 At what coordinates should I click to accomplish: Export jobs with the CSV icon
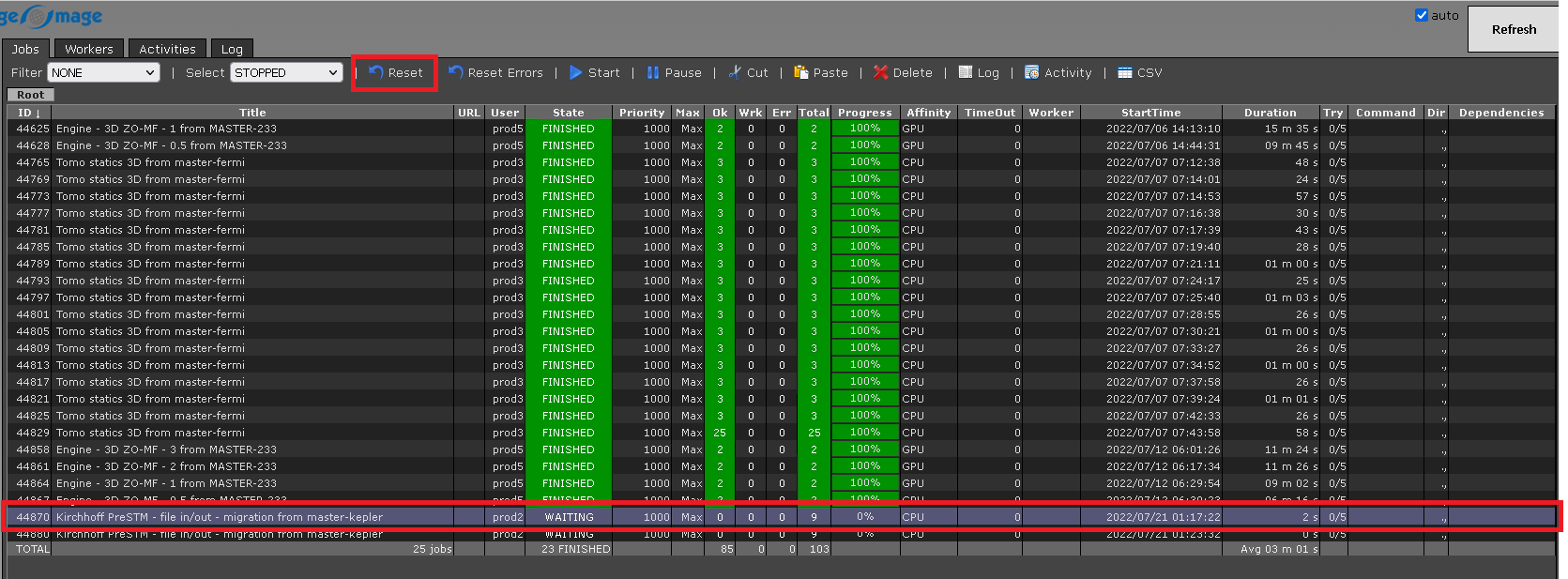point(1125,72)
